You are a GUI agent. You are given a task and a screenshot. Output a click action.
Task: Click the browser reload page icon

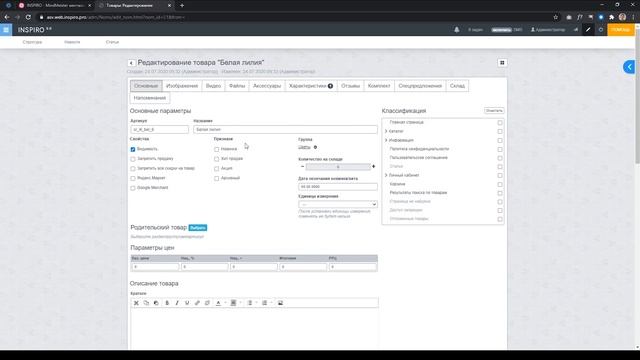[28, 17]
